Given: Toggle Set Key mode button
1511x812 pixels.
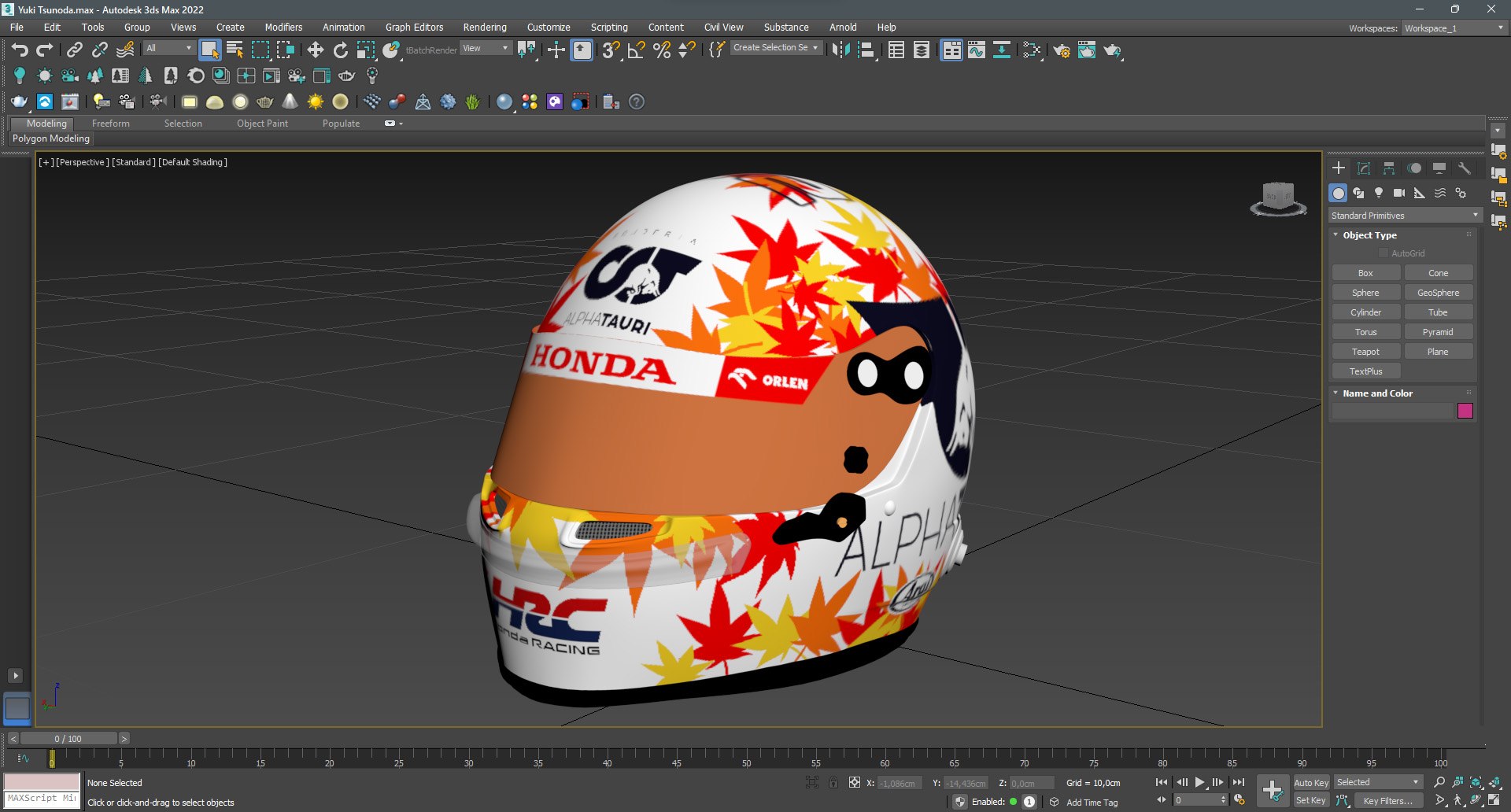Looking at the screenshot, I should (1311, 800).
